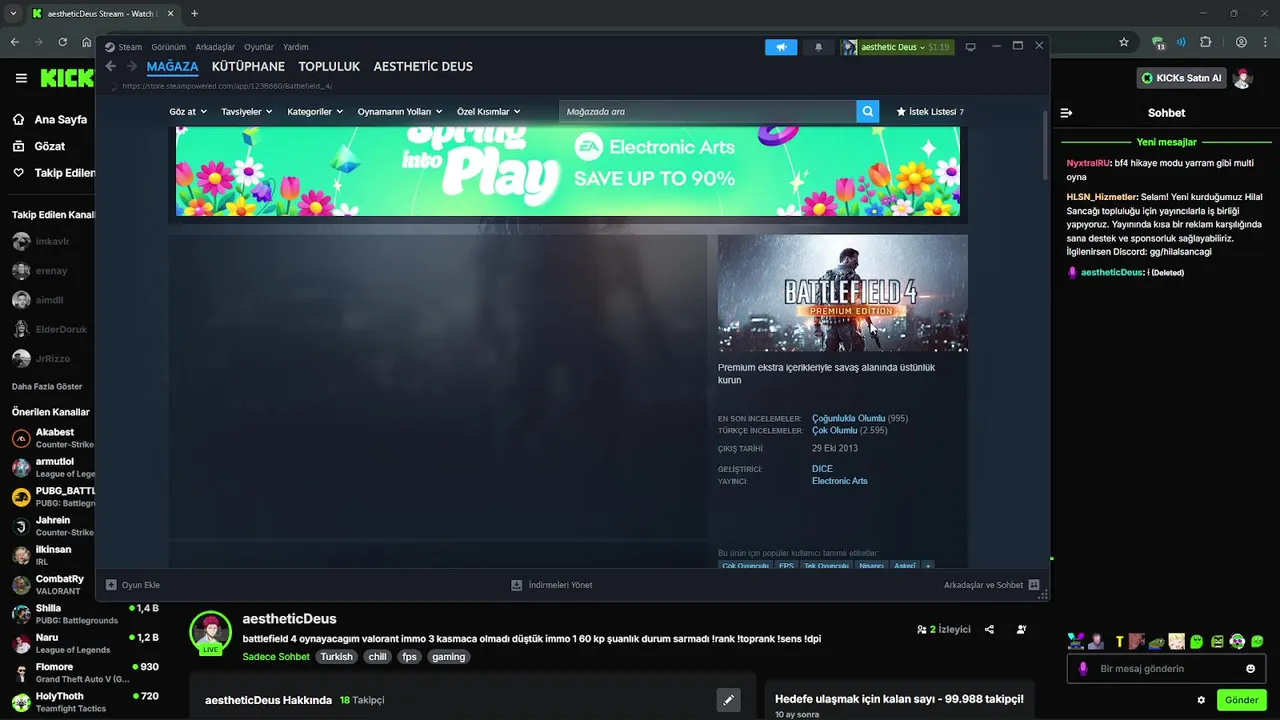Go forward in Steam navigation
The height and width of the screenshot is (720, 1280).
coord(131,67)
